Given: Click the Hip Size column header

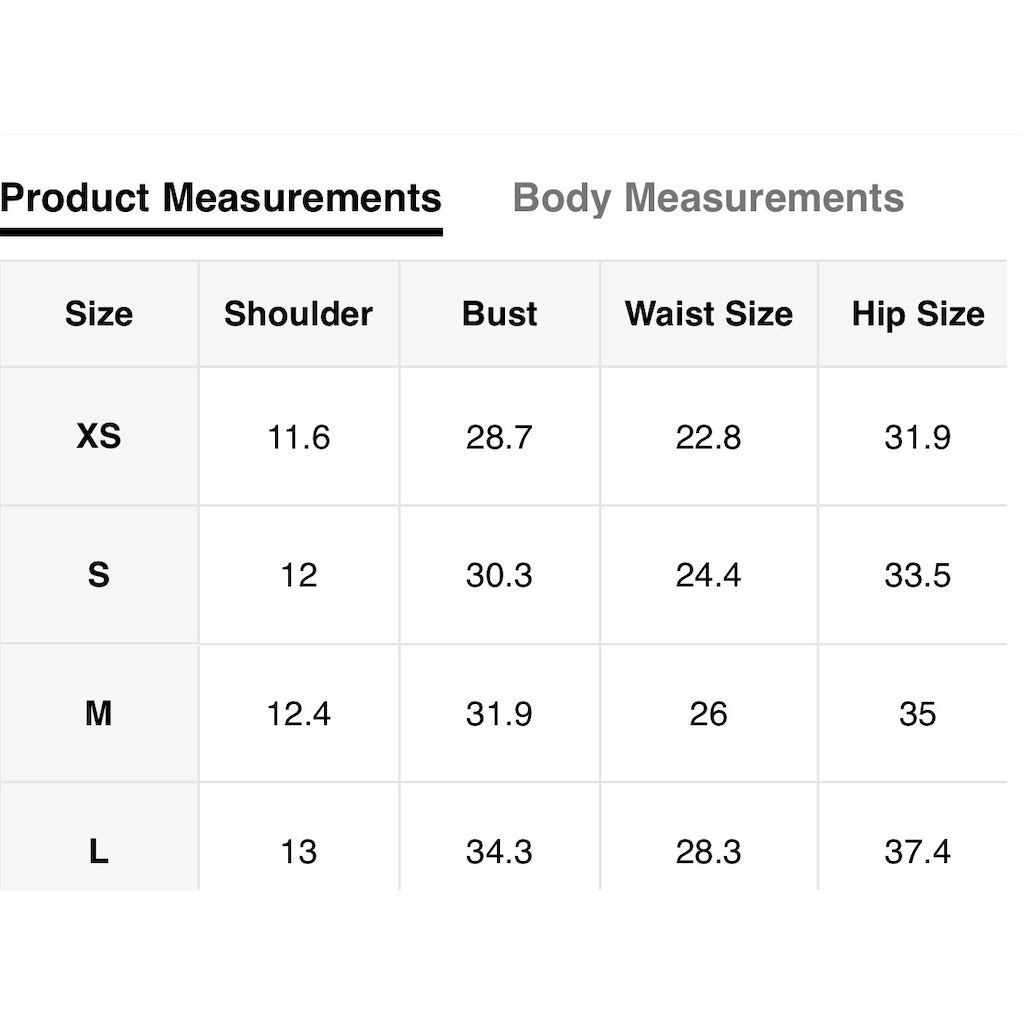Looking at the screenshot, I should pos(918,314).
